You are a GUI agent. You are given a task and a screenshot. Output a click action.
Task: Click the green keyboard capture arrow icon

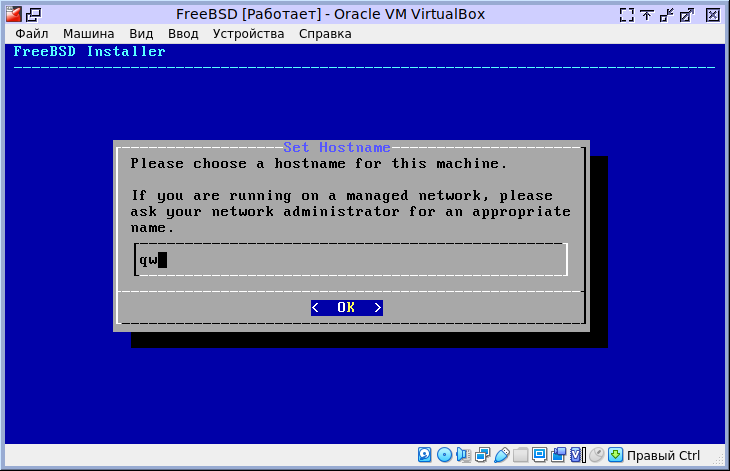click(x=615, y=455)
